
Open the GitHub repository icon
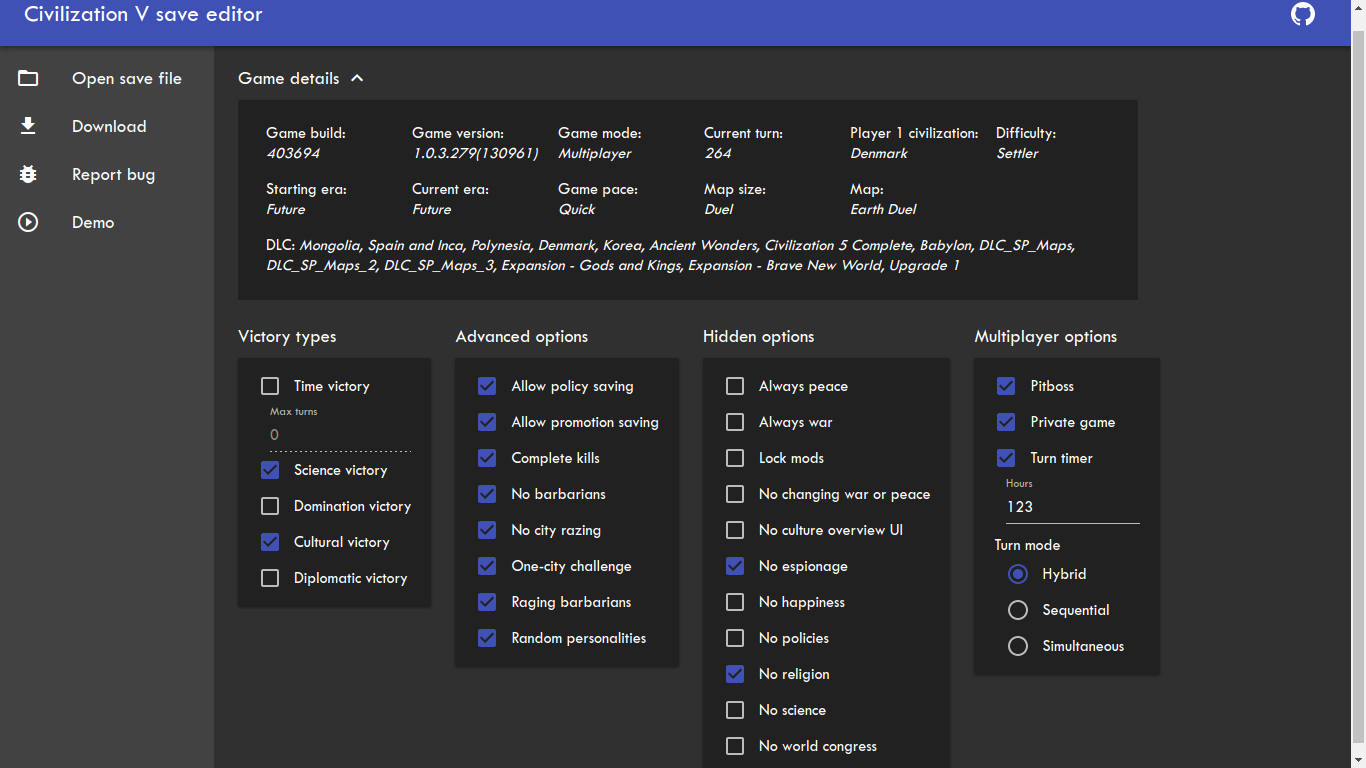pyautogui.click(x=1302, y=14)
